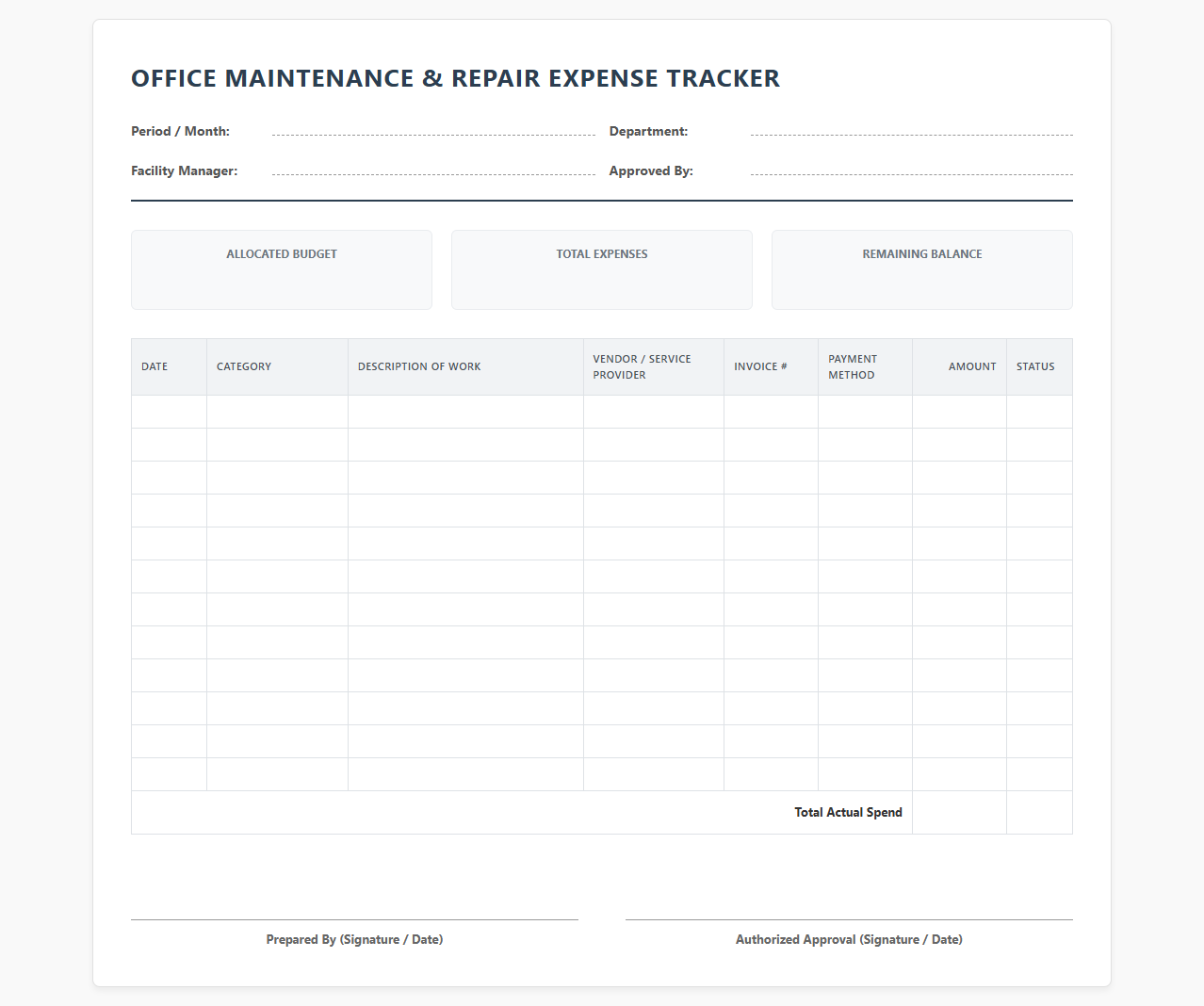The width and height of the screenshot is (1204, 1006).
Task: Select the Total Expenses box
Action: coord(602,269)
